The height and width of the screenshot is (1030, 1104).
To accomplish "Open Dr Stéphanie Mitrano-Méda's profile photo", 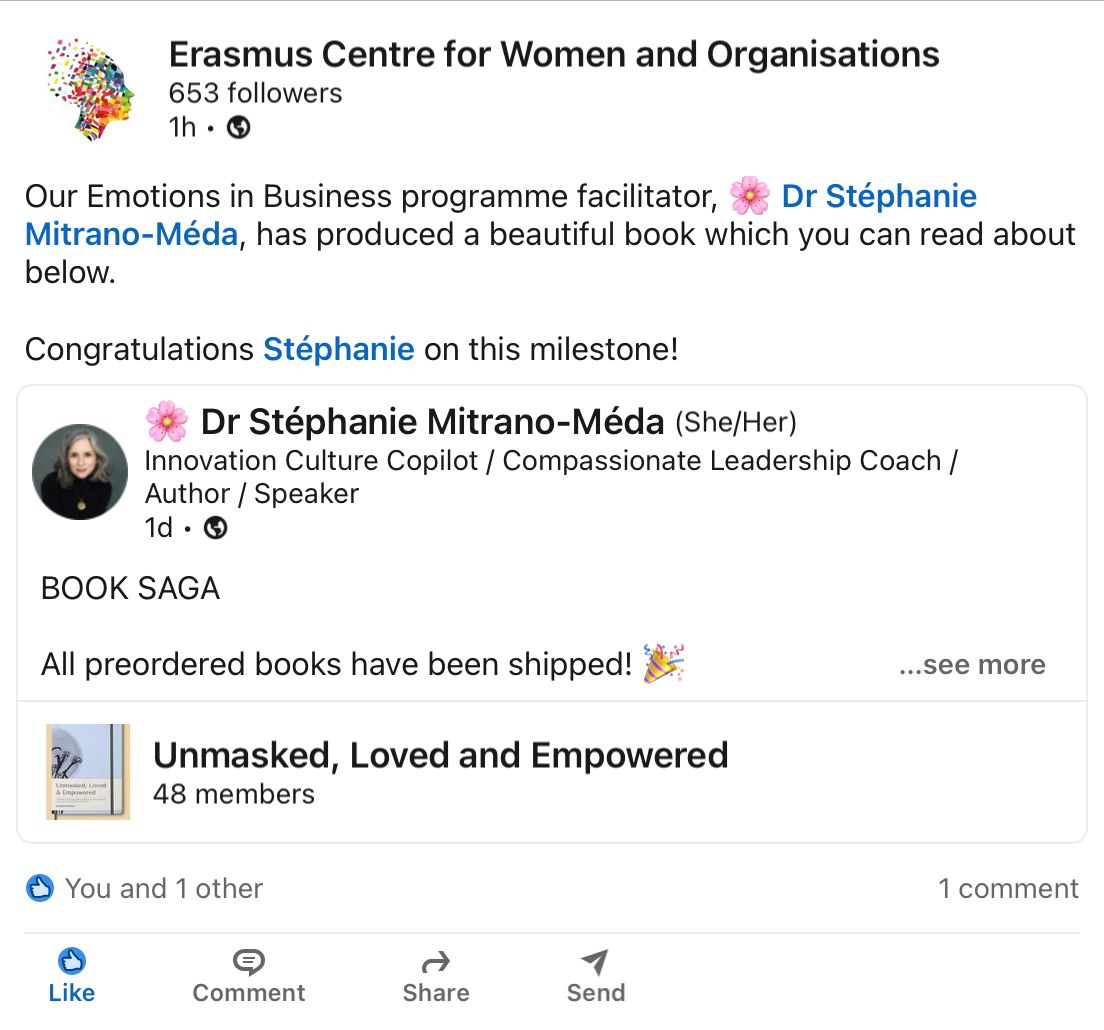I will point(80,472).
